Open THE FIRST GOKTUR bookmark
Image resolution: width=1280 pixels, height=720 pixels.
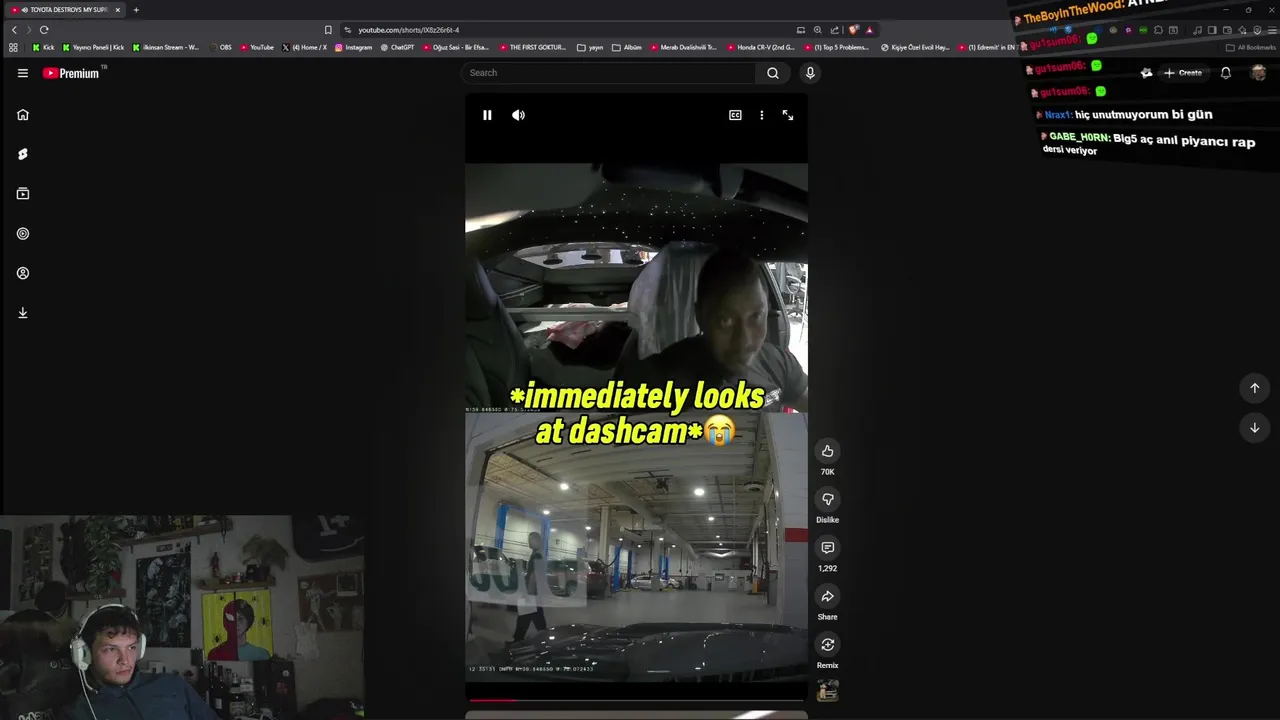[532, 47]
